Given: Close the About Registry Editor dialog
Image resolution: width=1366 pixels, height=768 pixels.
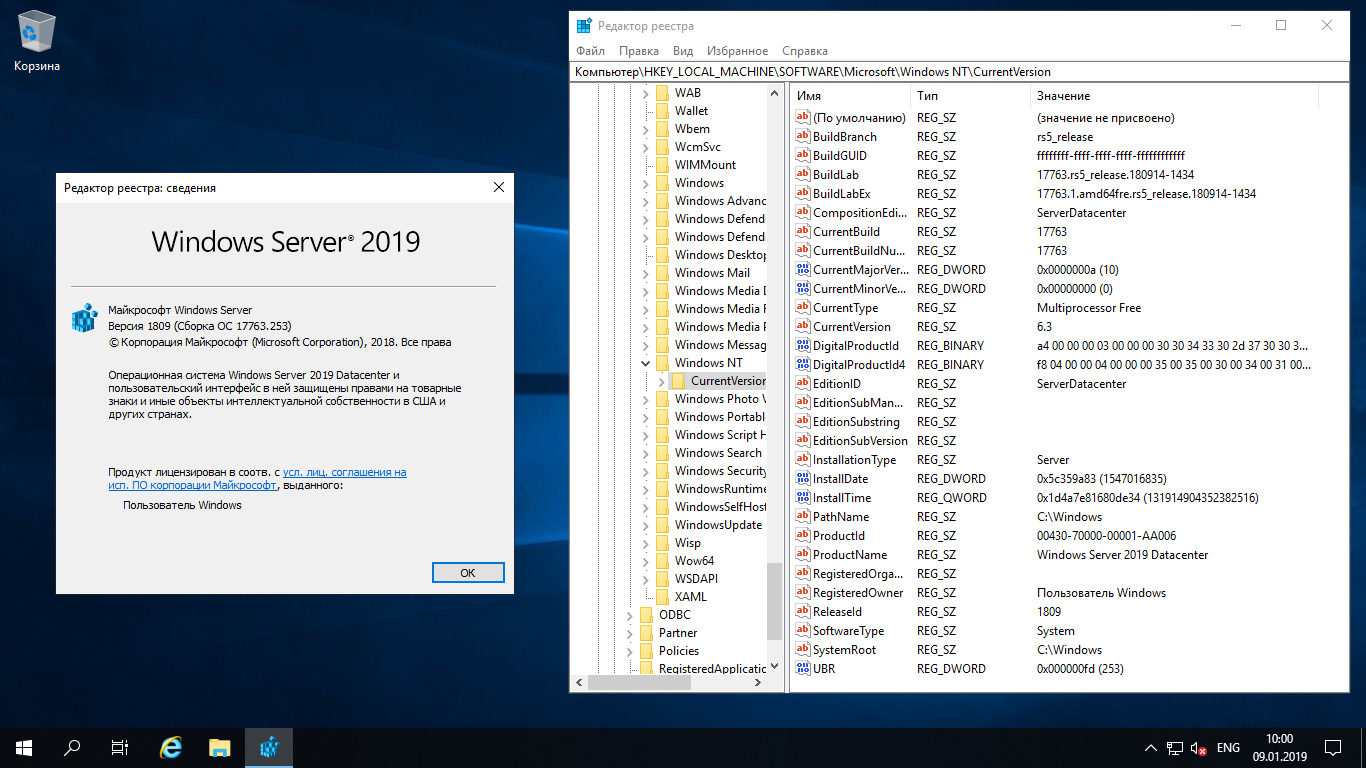Looking at the screenshot, I should pos(499,187).
